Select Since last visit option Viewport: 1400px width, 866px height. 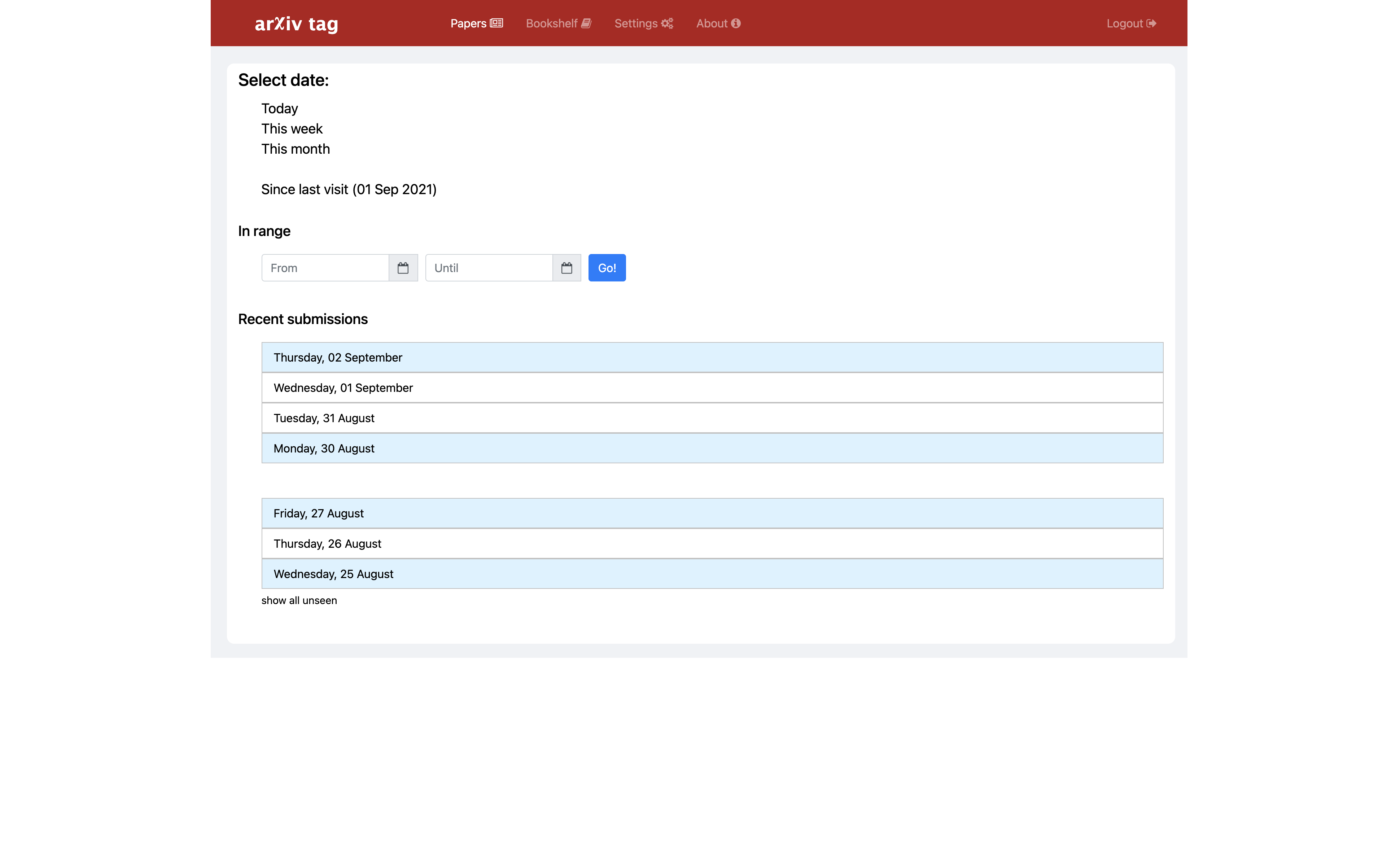tap(349, 189)
